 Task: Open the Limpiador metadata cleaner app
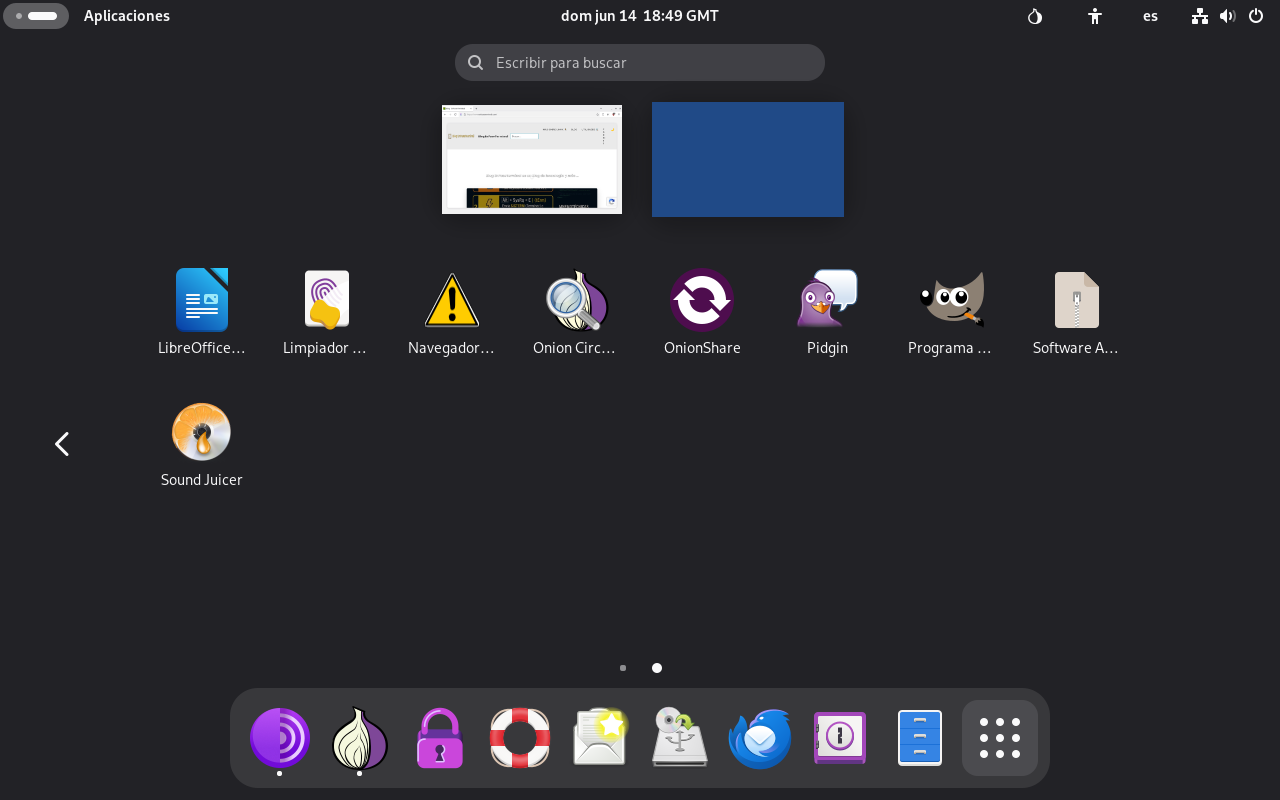coord(326,311)
